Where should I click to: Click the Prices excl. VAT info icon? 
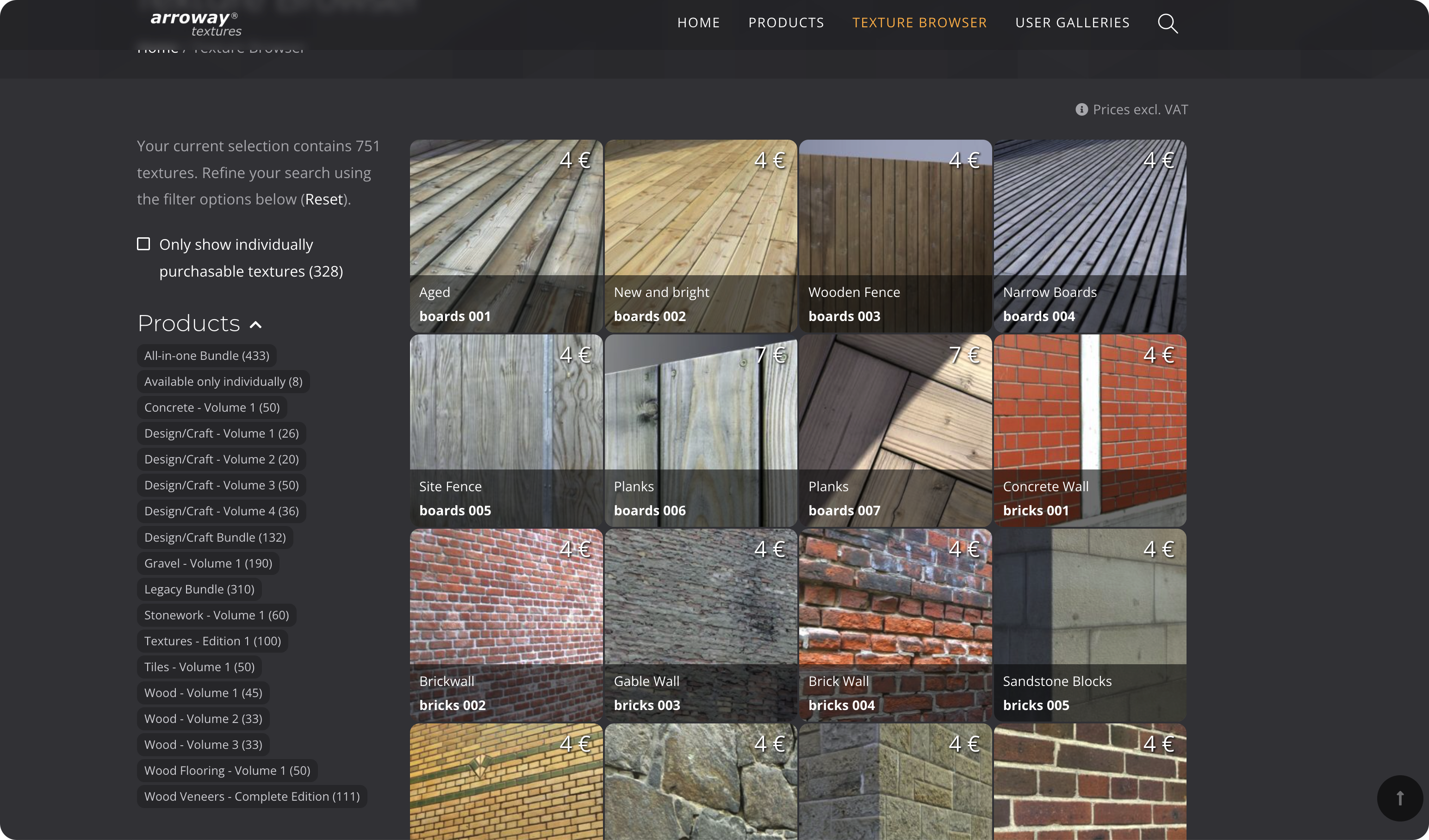point(1081,109)
